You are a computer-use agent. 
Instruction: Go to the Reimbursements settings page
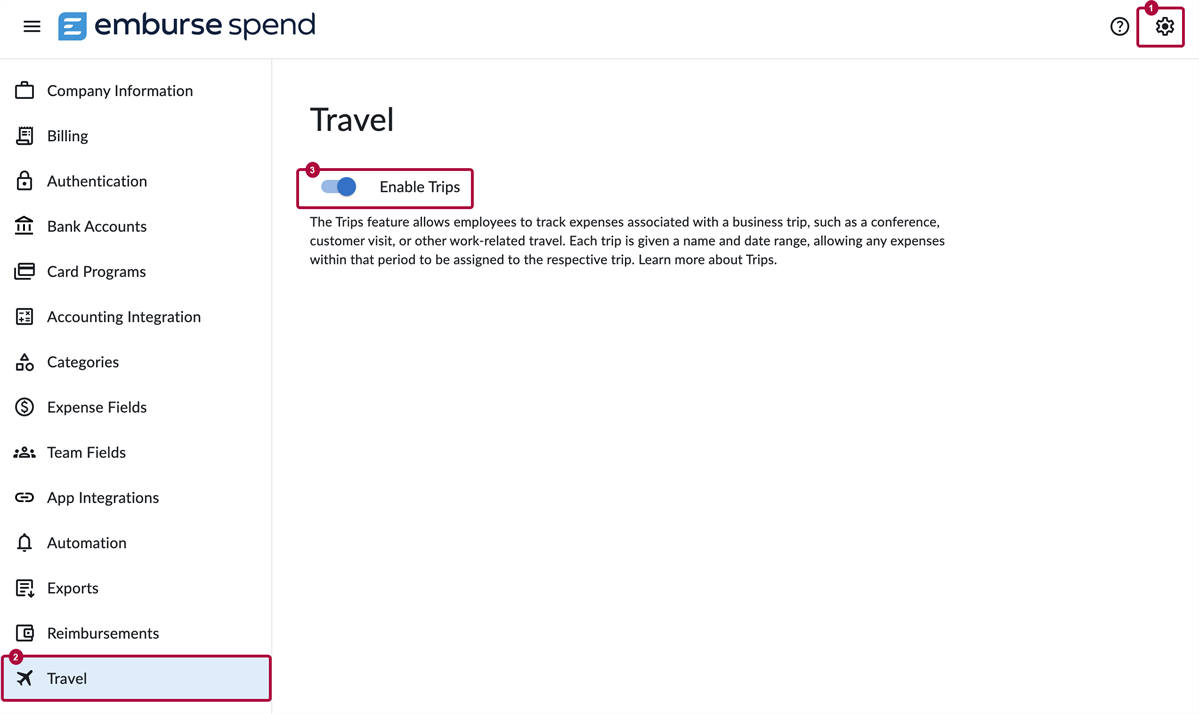tap(103, 632)
